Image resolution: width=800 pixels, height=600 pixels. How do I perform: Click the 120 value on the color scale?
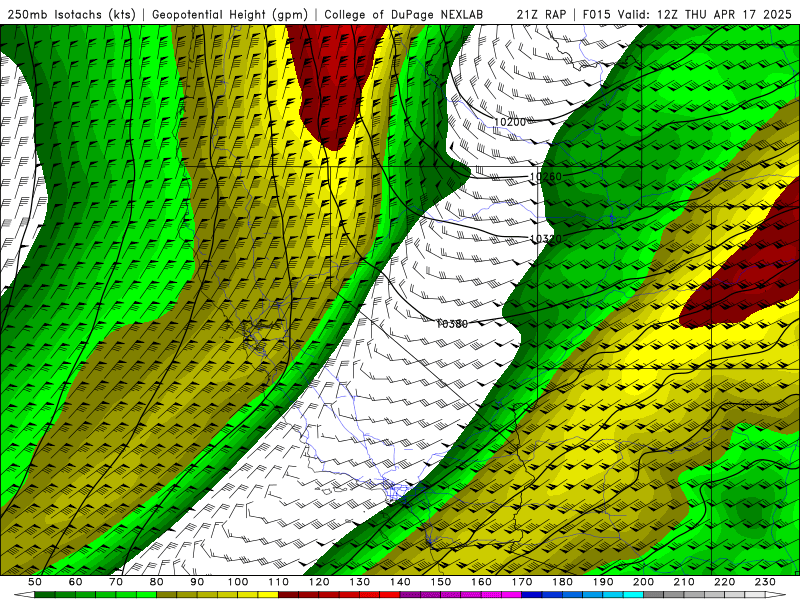(319, 582)
